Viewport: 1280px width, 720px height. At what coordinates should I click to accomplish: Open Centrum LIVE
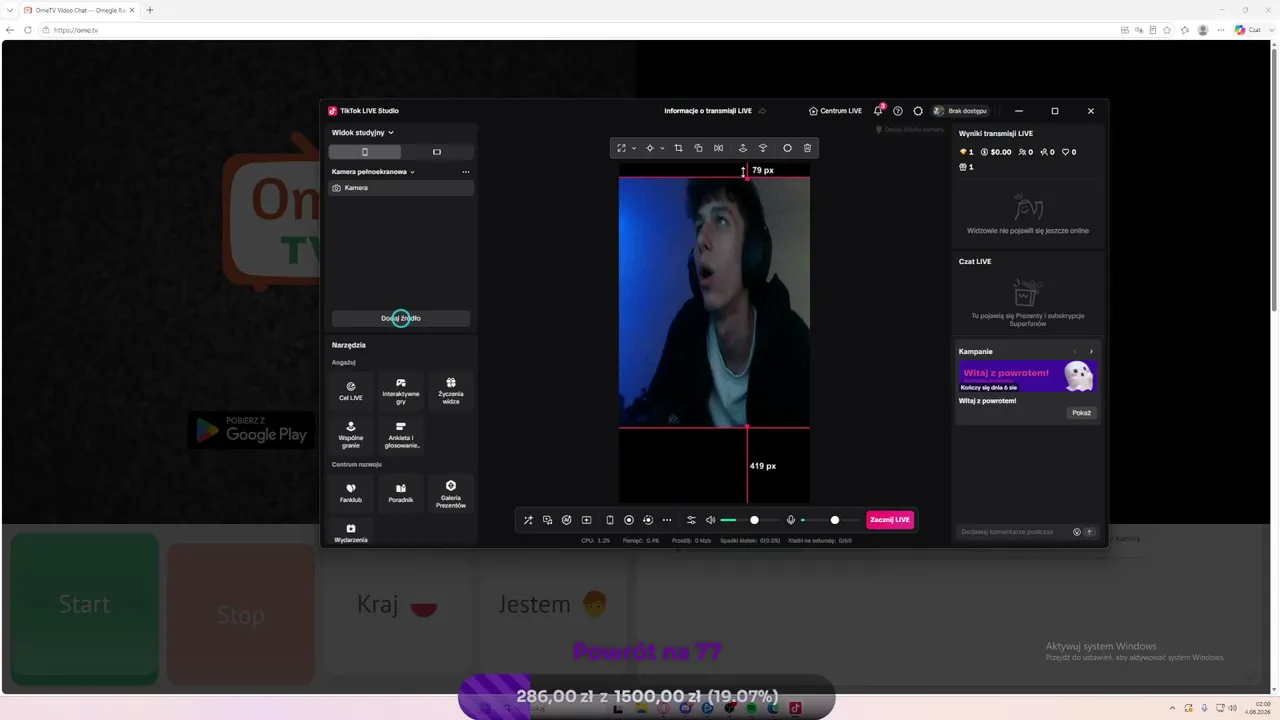click(x=835, y=111)
